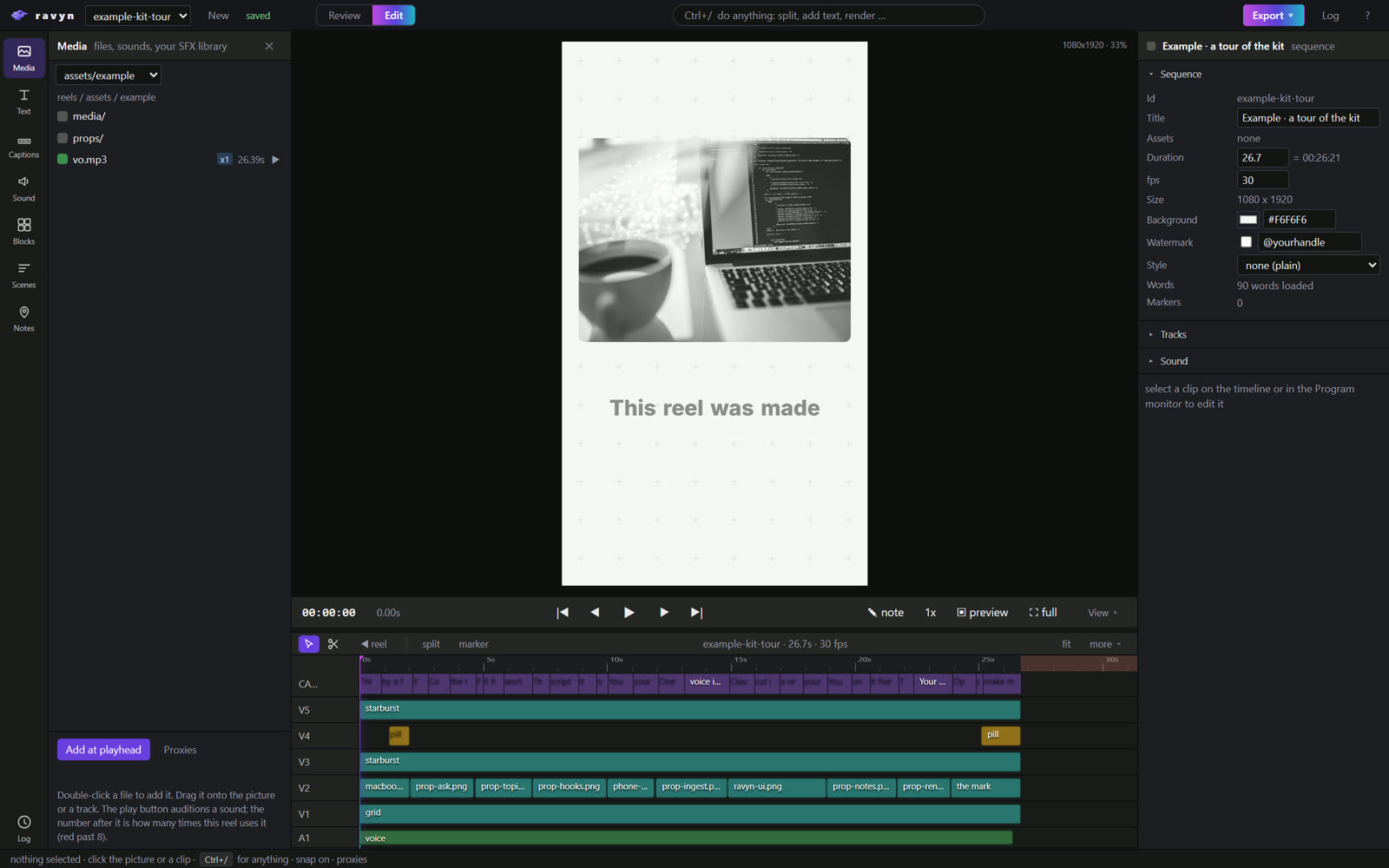
Task: Click the A1 voice audio clip
Action: click(686, 838)
